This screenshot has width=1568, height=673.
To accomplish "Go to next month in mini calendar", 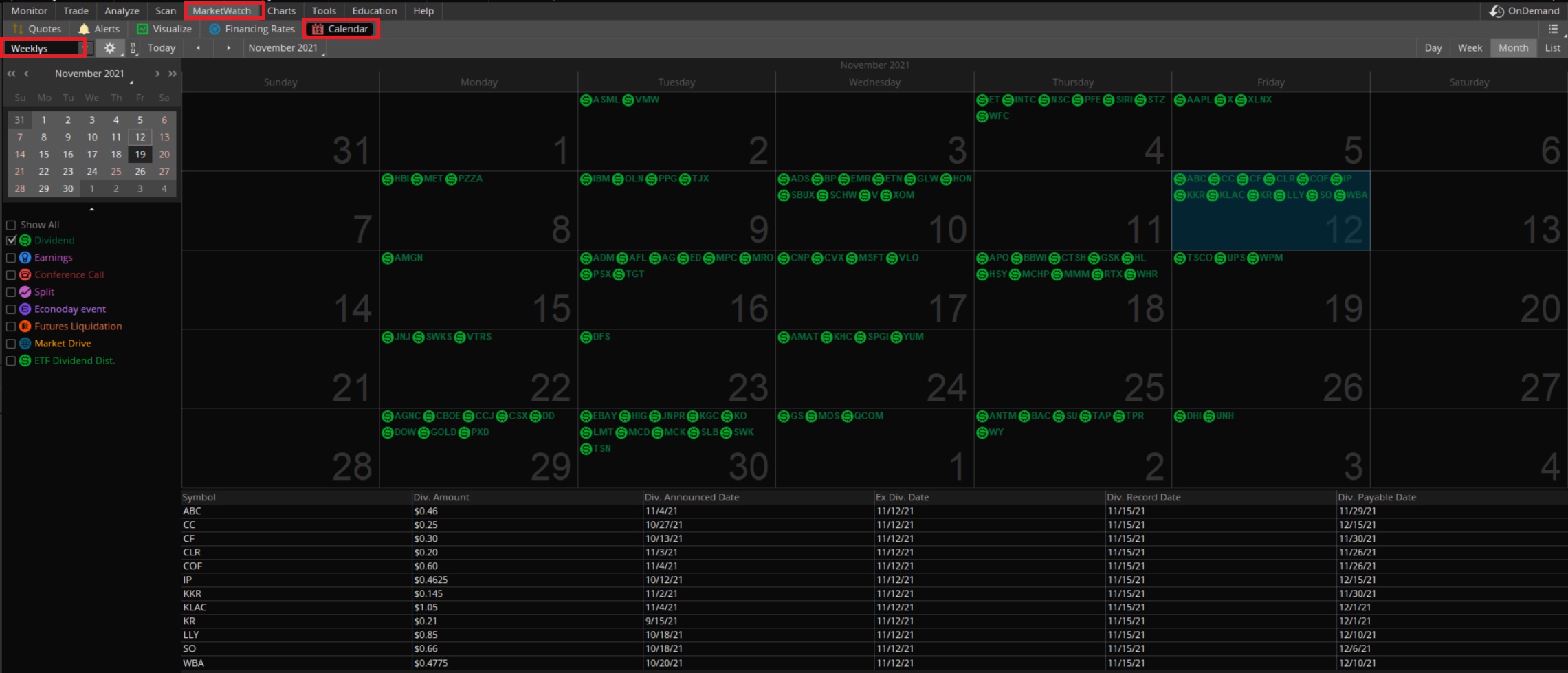I will (157, 74).
